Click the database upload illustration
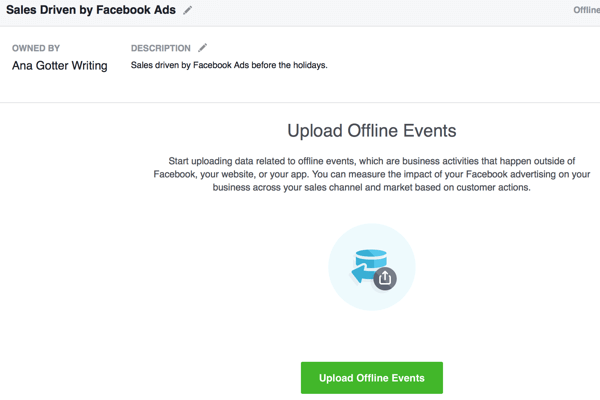 click(x=372, y=267)
